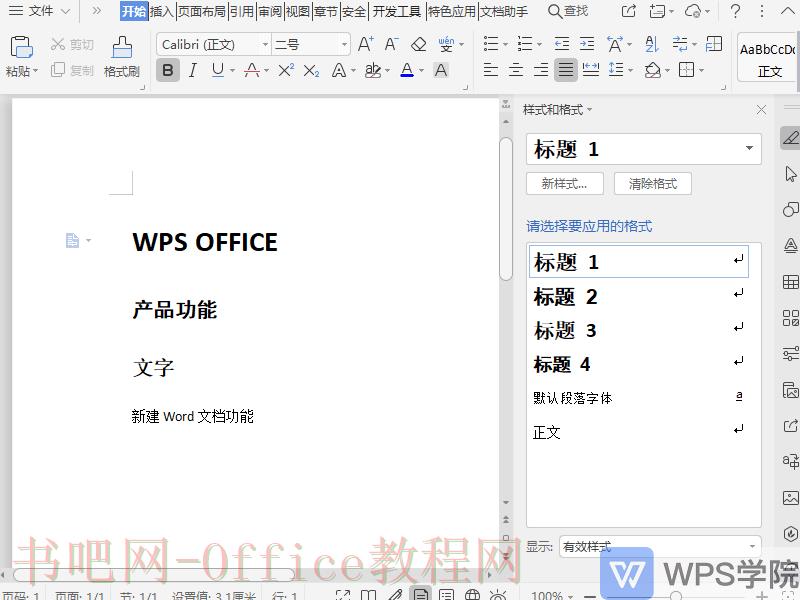Toggle Strikethrough formatting
800x600 pixels.
click(x=252, y=70)
